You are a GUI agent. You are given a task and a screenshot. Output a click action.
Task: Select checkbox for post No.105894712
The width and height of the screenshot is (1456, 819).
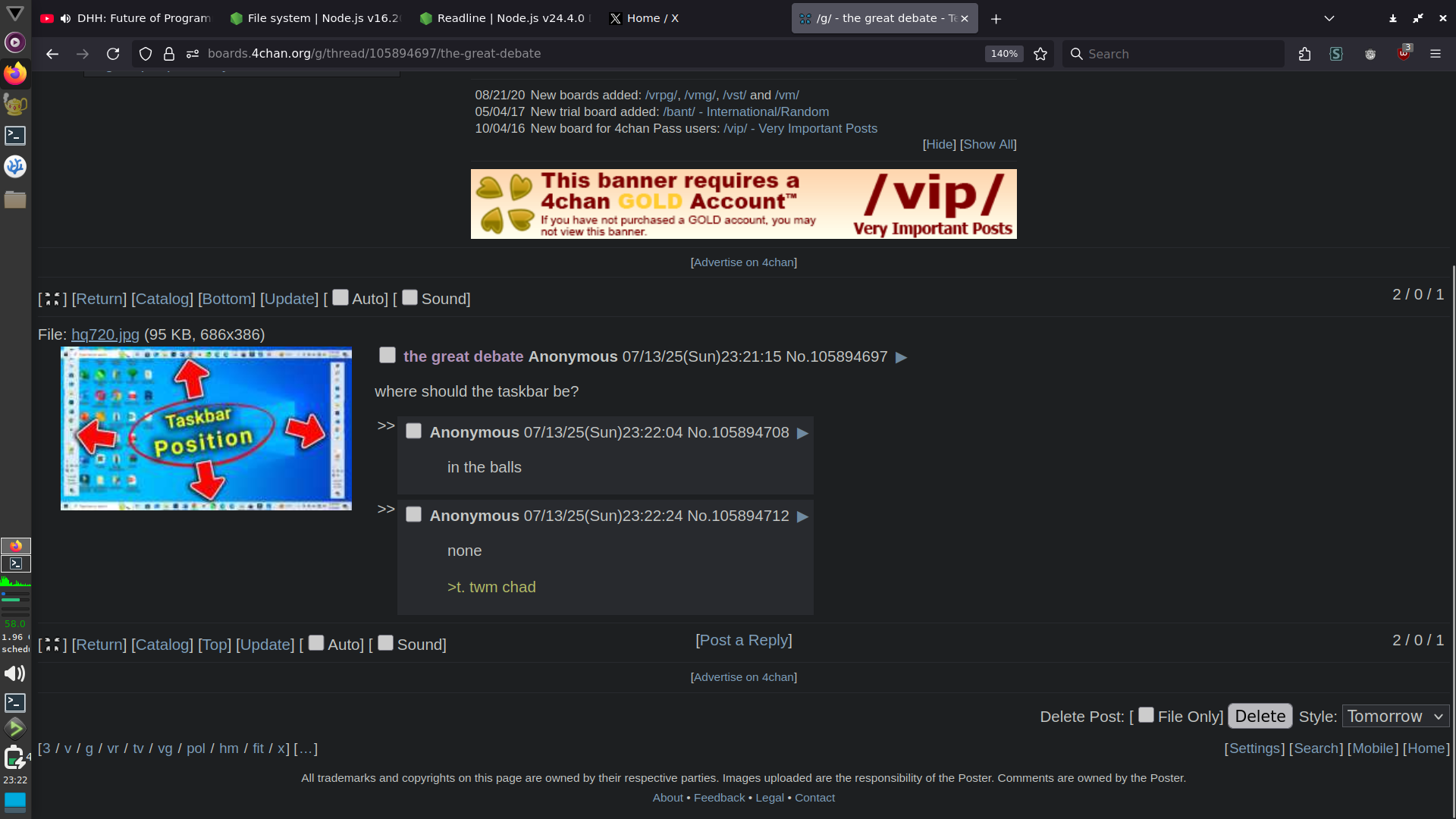coord(413,514)
